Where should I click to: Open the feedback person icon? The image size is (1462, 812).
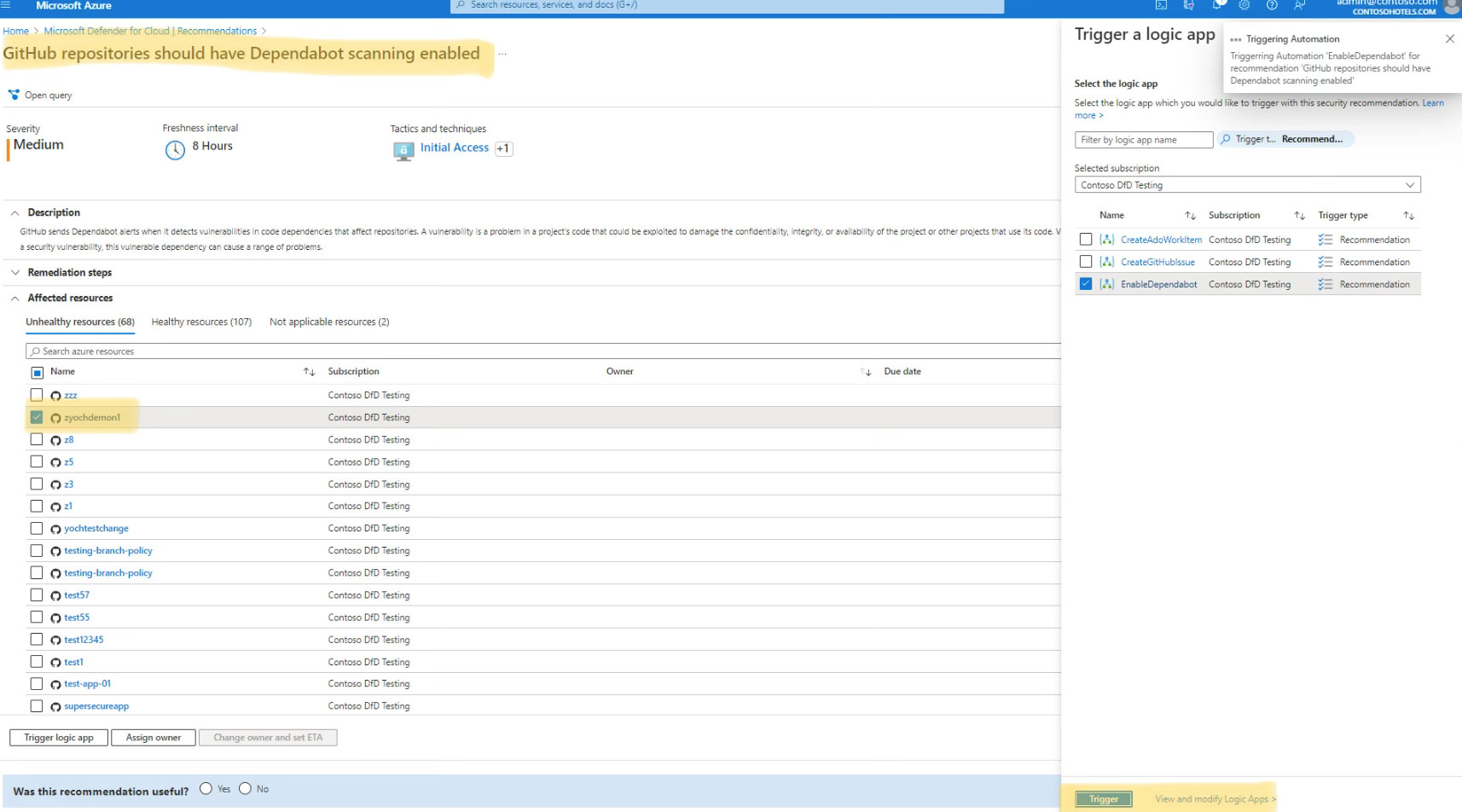tap(1299, 5)
